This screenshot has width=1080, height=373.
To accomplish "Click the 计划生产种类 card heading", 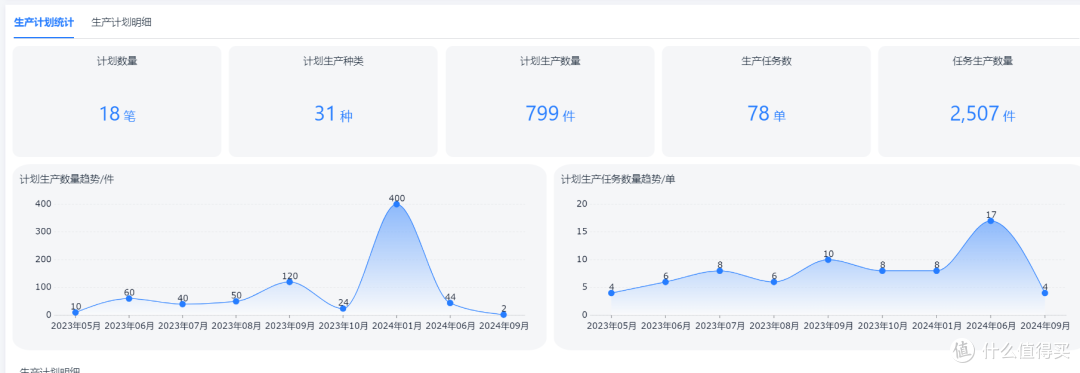I will (x=333, y=61).
